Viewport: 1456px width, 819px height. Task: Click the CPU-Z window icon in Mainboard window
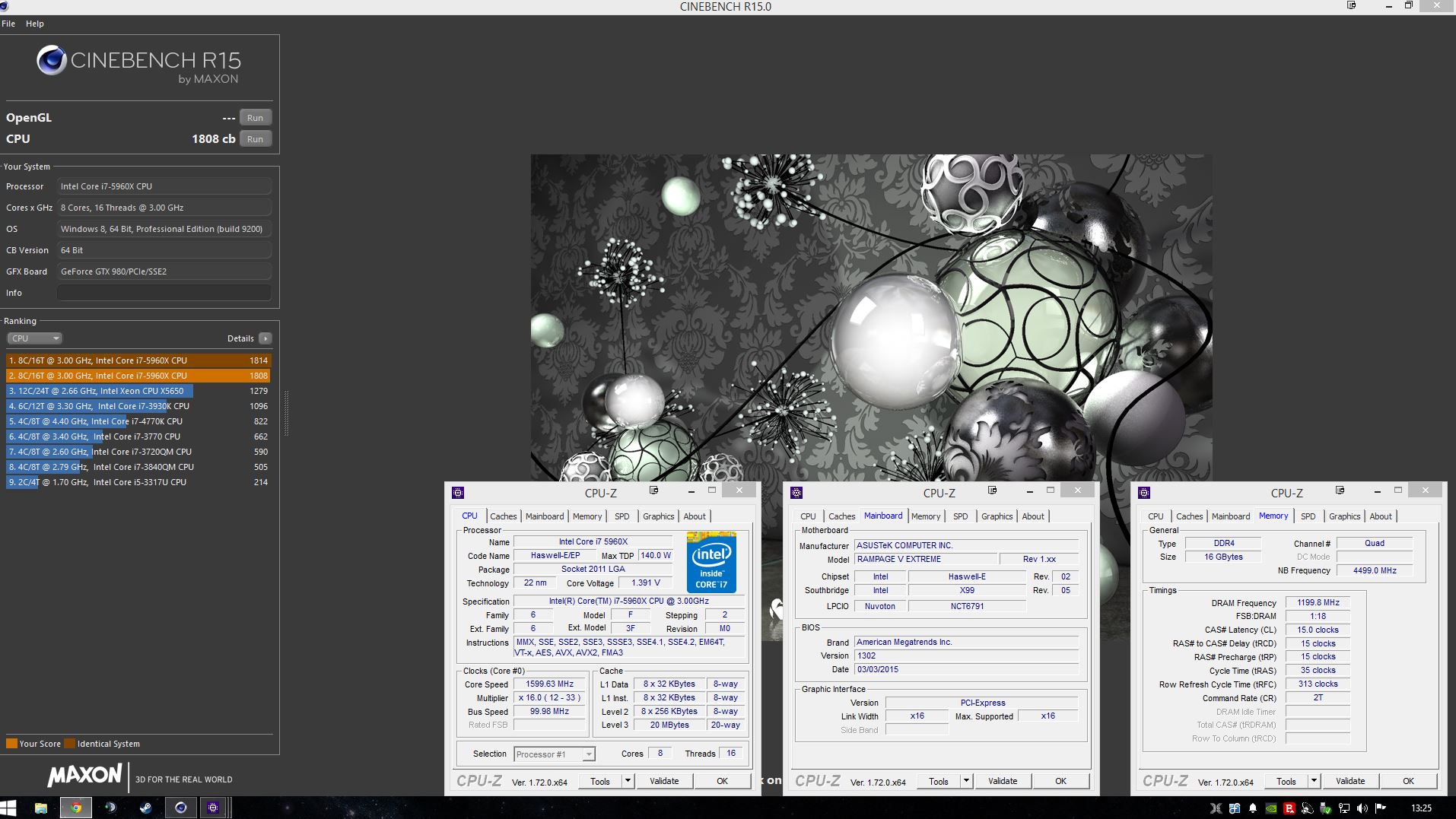point(796,493)
